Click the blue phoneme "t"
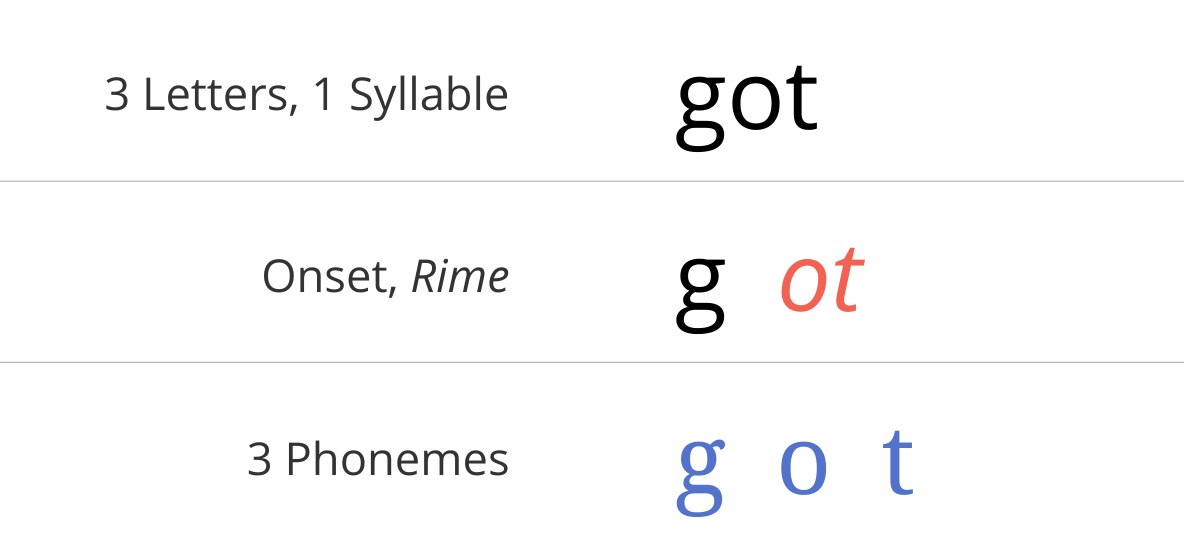Screen dimensions: 1184x549 pos(899,461)
